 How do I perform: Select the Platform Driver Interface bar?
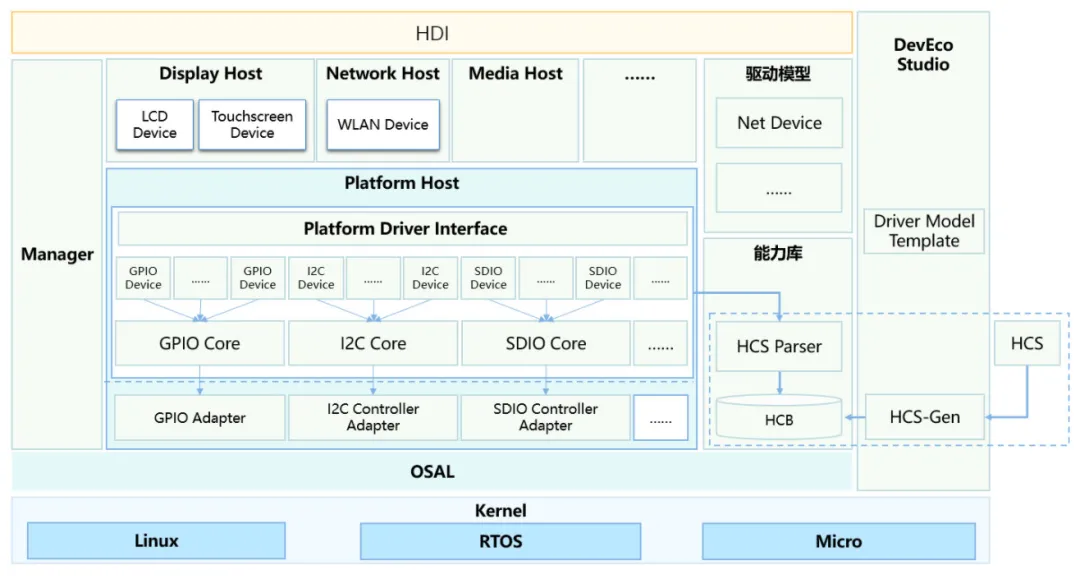point(404,229)
